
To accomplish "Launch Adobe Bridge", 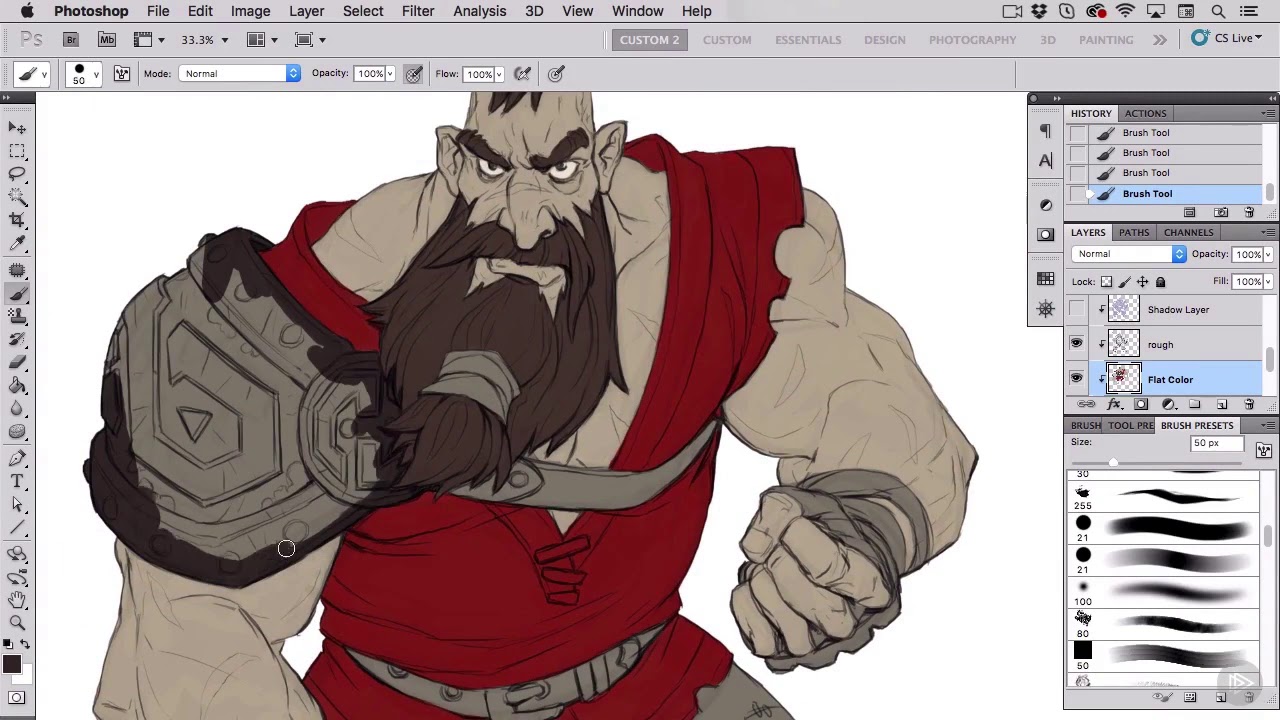I will pyautogui.click(x=71, y=40).
